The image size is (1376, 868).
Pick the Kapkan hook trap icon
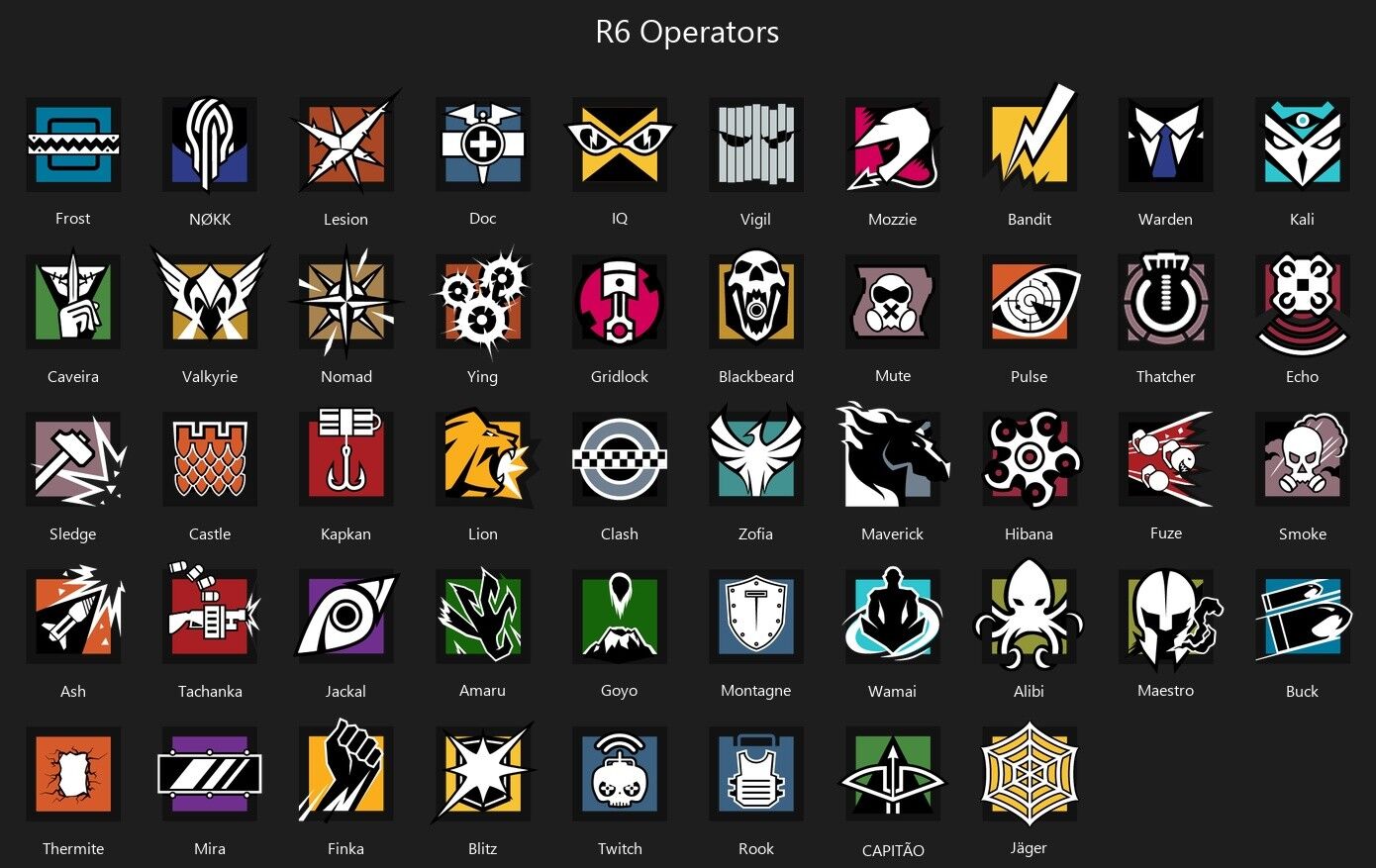click(x=346, y=458)
